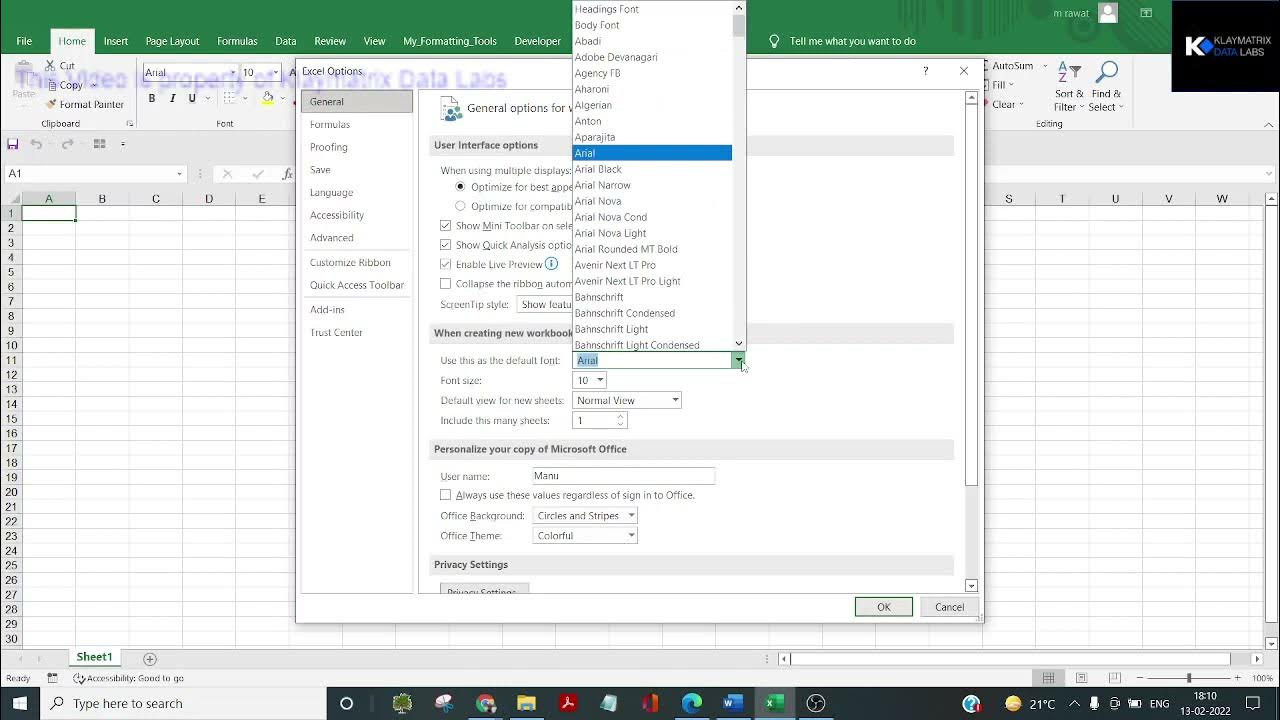Toggle Show Mini Toolbar on selection checkbox
Screen dimensions: 1280x720
[446, 226]
